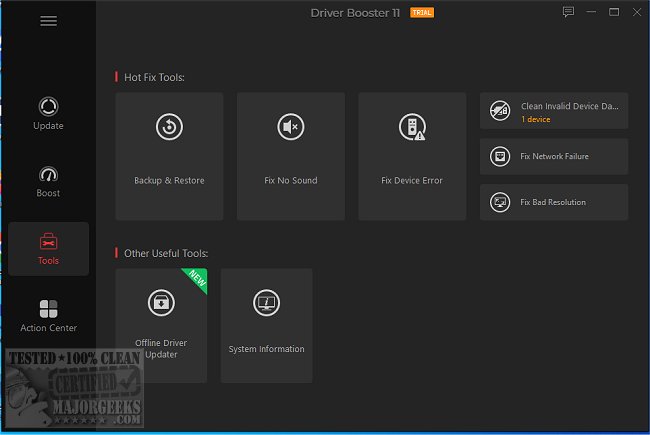The height and width of the screenshot is (435, 650).
Task: Click the Fix Device Error icon
Action: click(x=412, y=127)
